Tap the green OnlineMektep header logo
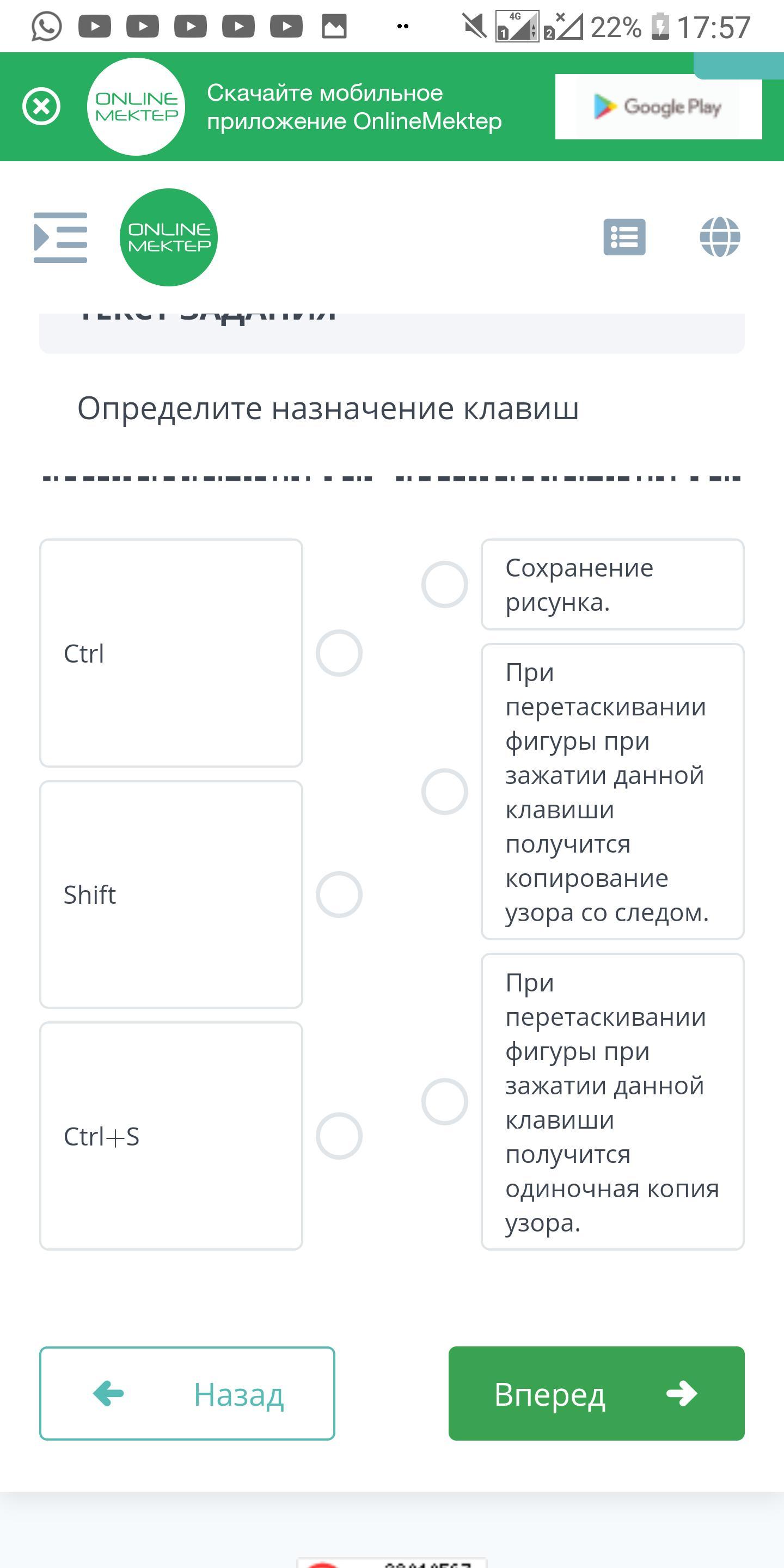The height and width of the screenshot is (1568, 784). (169, 237)
